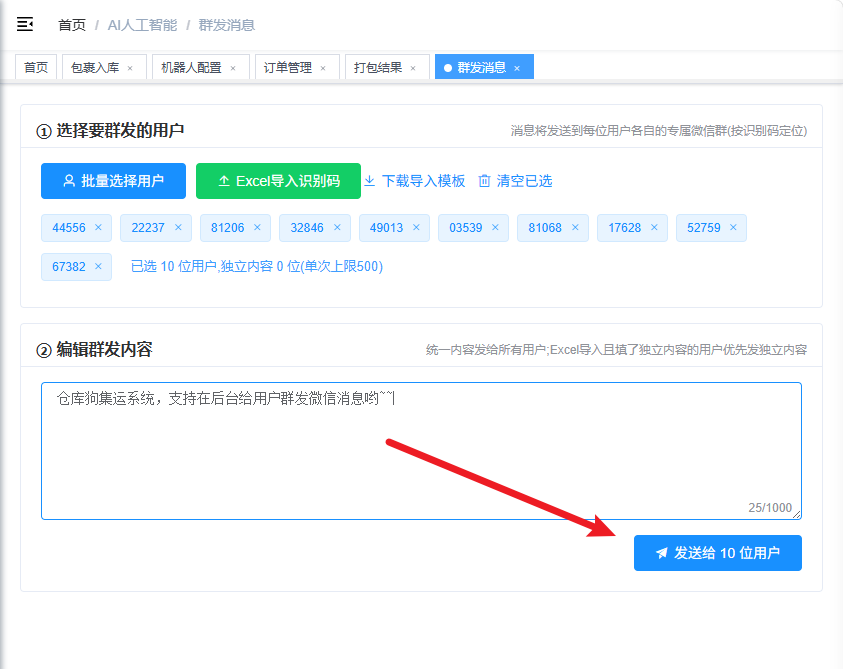The height and width of the screenshot is (669, 843).
Task: Clear selection with 清空已选 link
Action: point(515,181)
